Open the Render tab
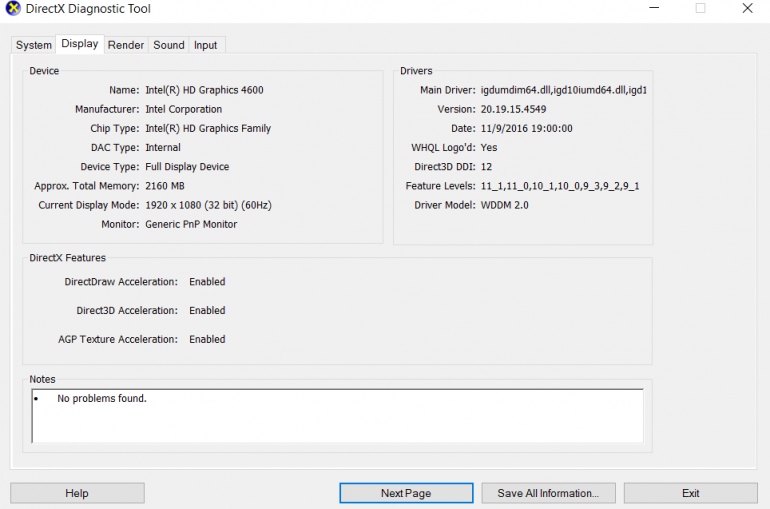Image resolution: width=770 pixels, height=509 pixels. [x=126, y=45]
